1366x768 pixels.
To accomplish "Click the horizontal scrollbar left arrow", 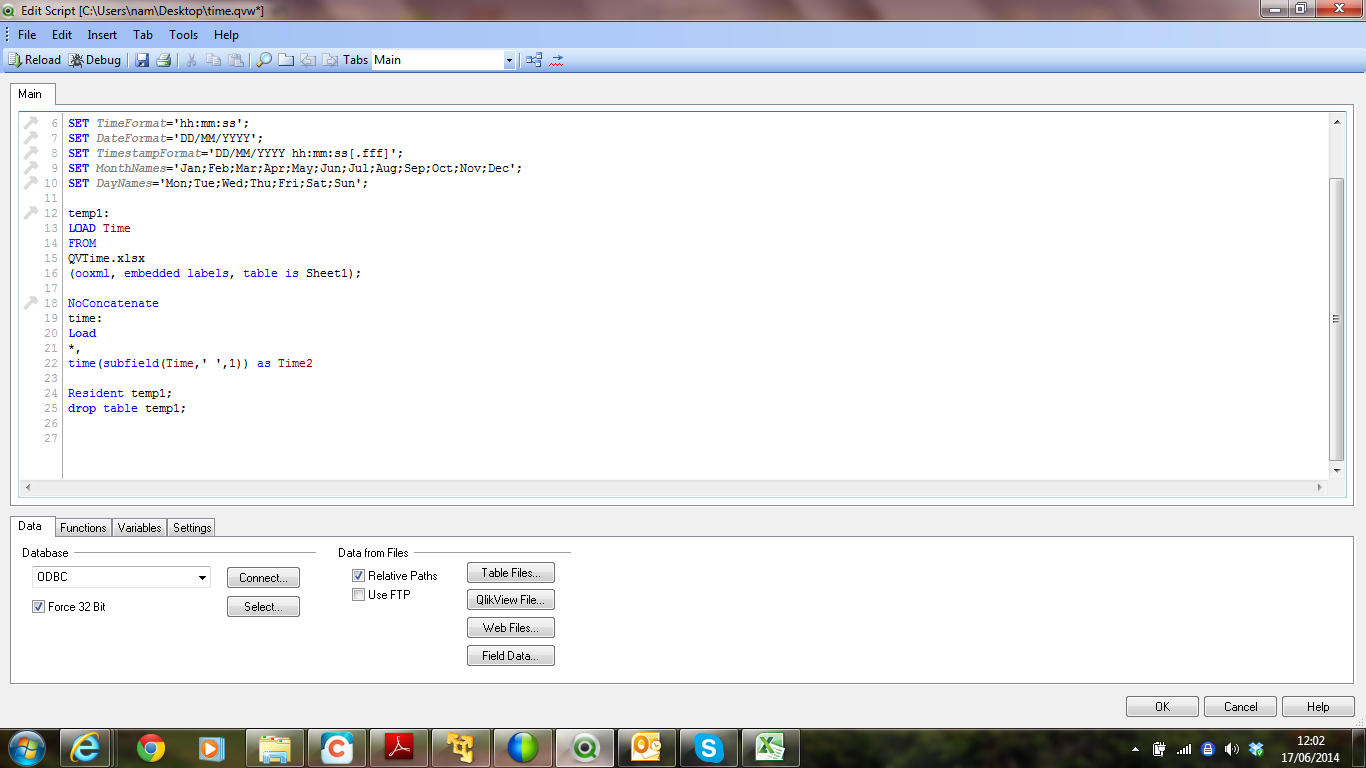I will point(28,487).
